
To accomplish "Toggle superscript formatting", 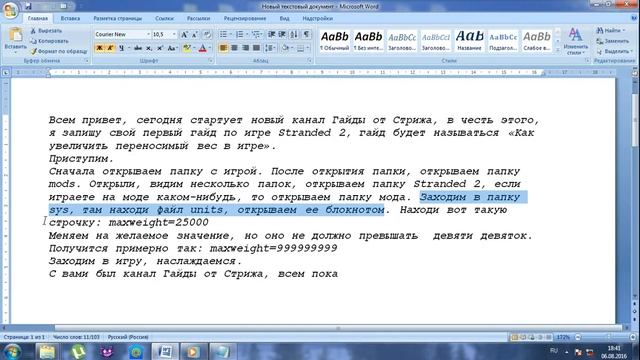I will point(160,48).
